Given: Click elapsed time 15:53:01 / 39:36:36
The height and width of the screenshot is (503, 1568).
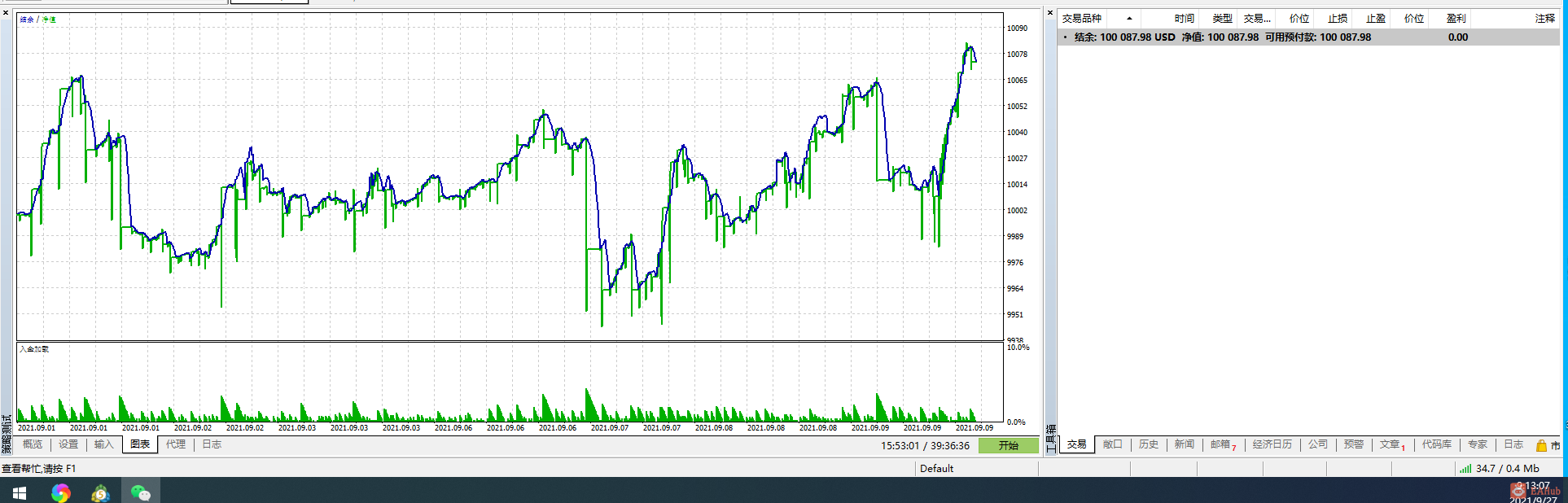Looking at the screenshot, I should point(925,445).
